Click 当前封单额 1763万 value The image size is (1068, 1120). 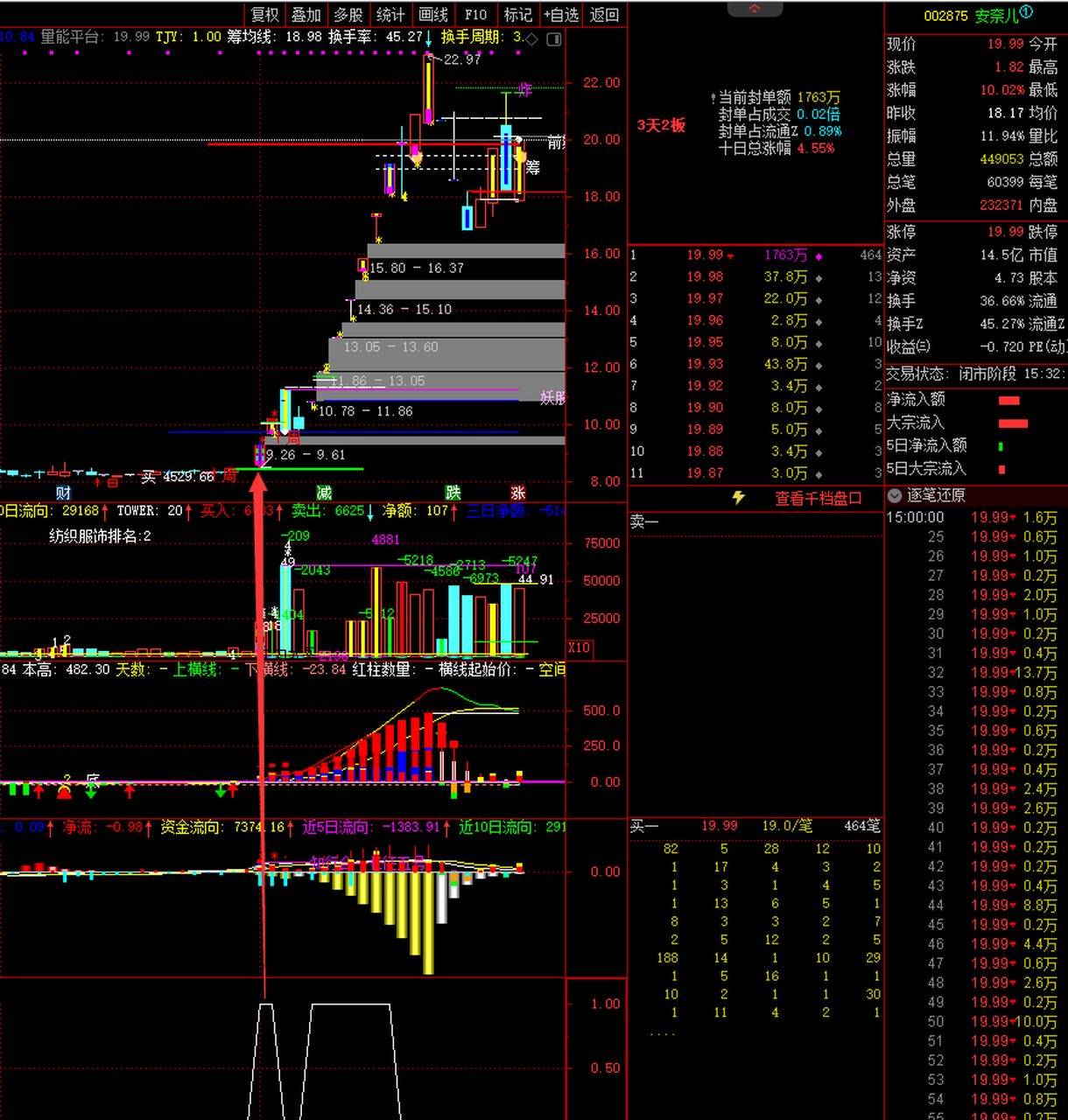[819, 97]
